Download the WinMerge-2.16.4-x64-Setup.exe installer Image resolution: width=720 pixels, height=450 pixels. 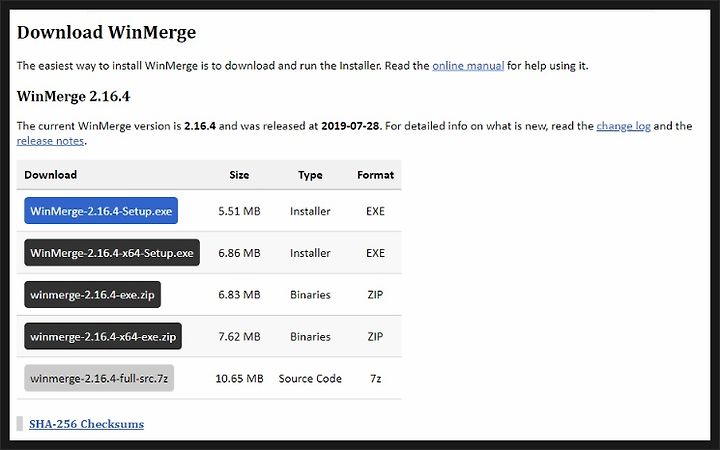click(x=112, y=253)
